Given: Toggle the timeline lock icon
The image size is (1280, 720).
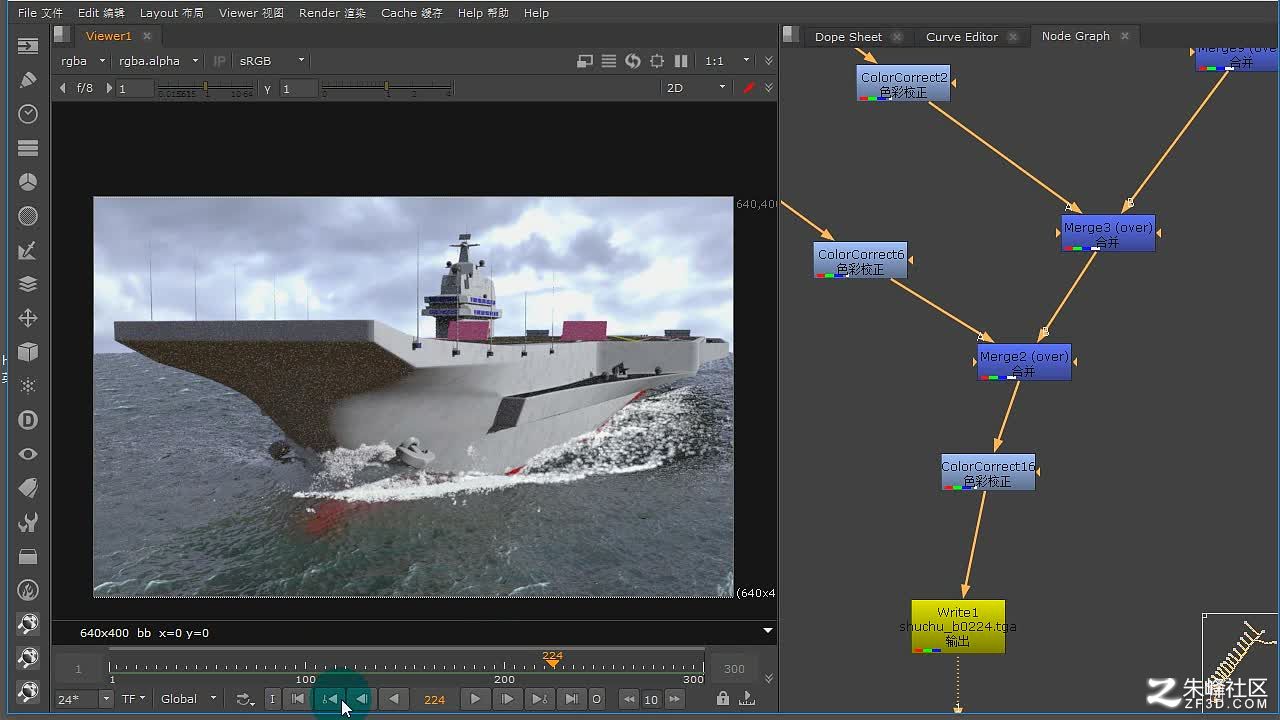Looking at the screenshot, I should click(x=723, y=699).
